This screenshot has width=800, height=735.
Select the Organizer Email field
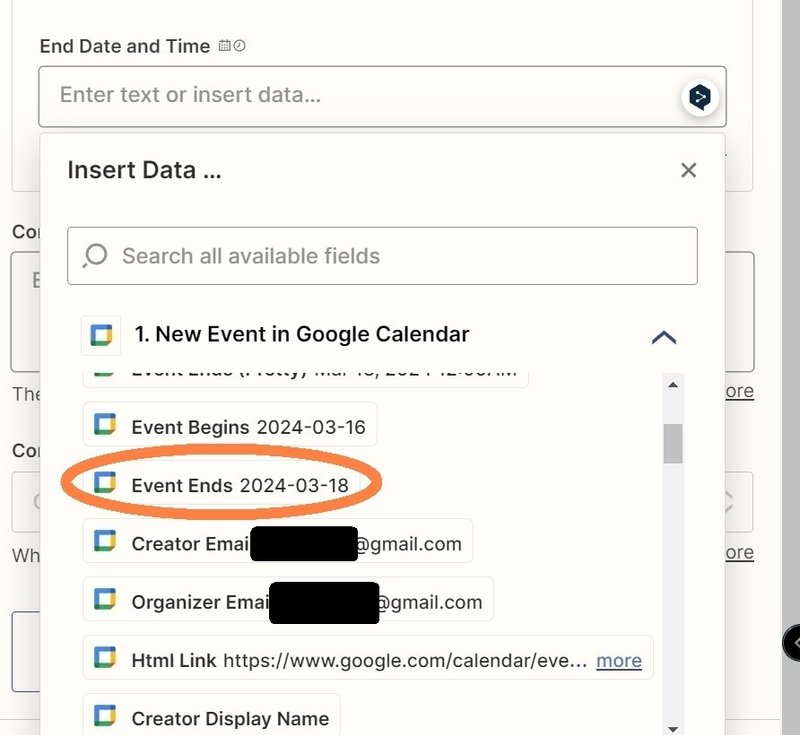pos(288,599)
